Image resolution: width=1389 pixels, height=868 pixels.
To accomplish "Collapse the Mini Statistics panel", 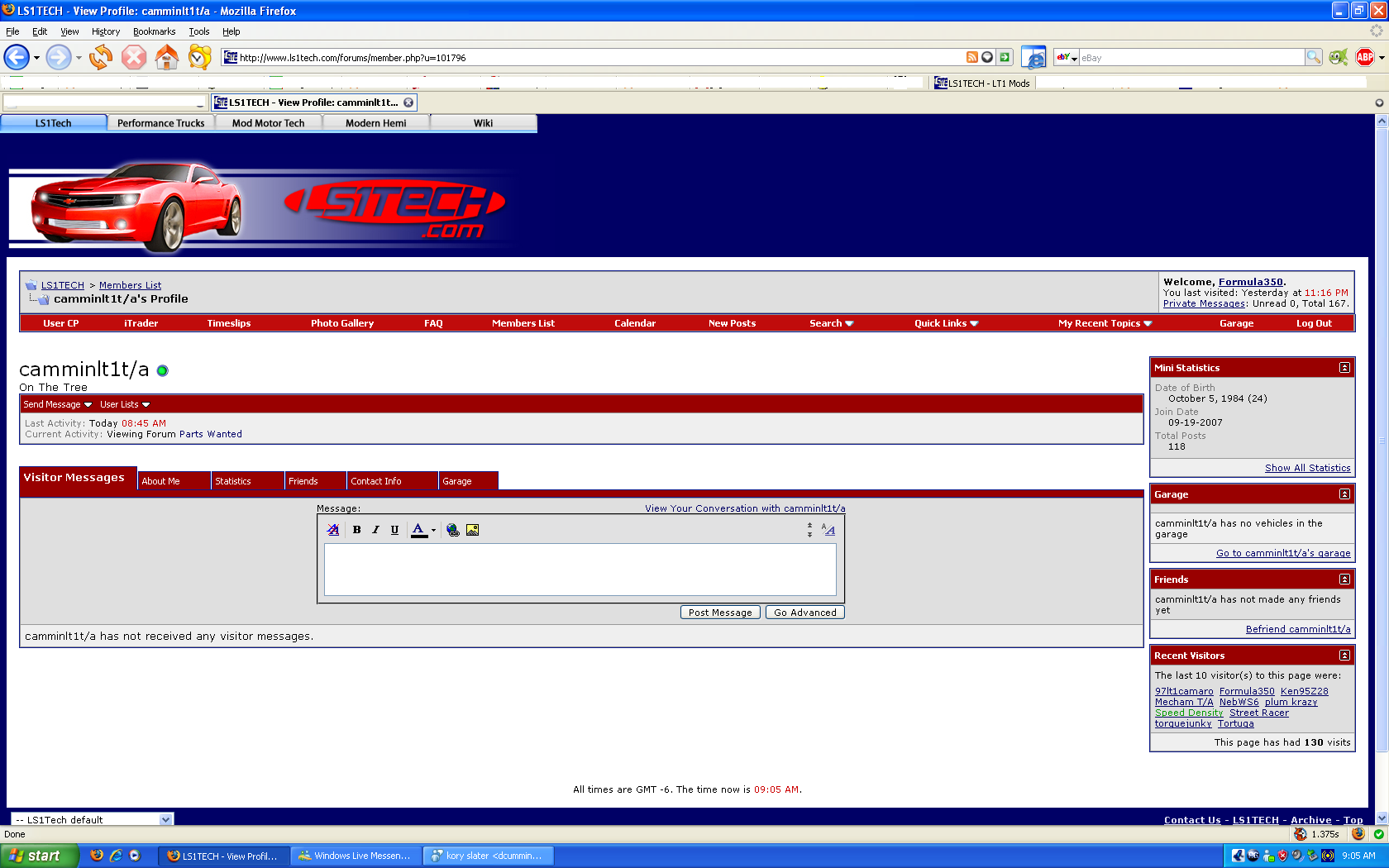I will [1344, 368].
